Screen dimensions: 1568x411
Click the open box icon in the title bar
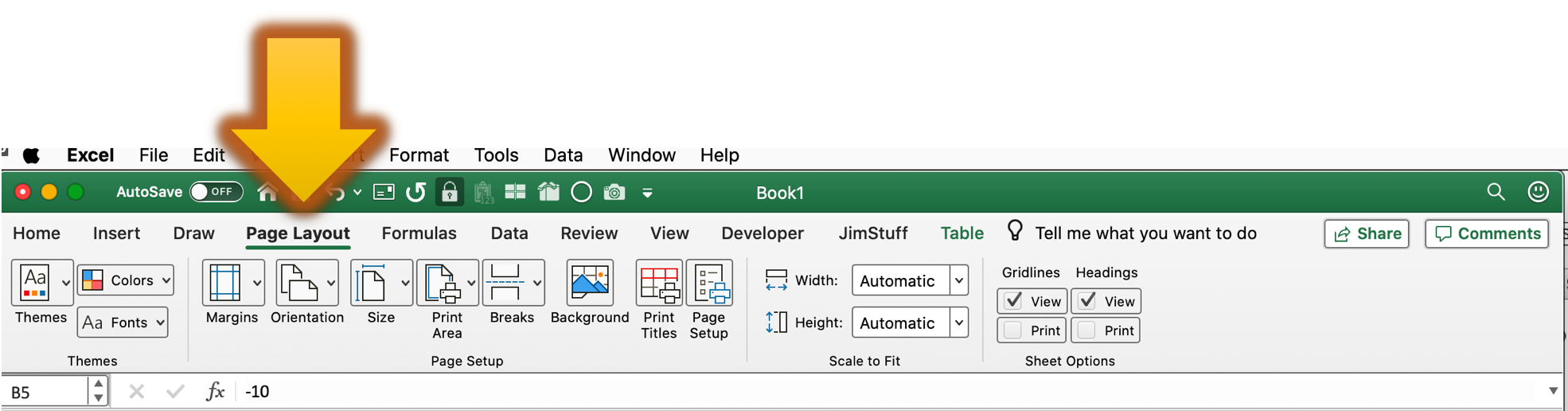point(548,192)
